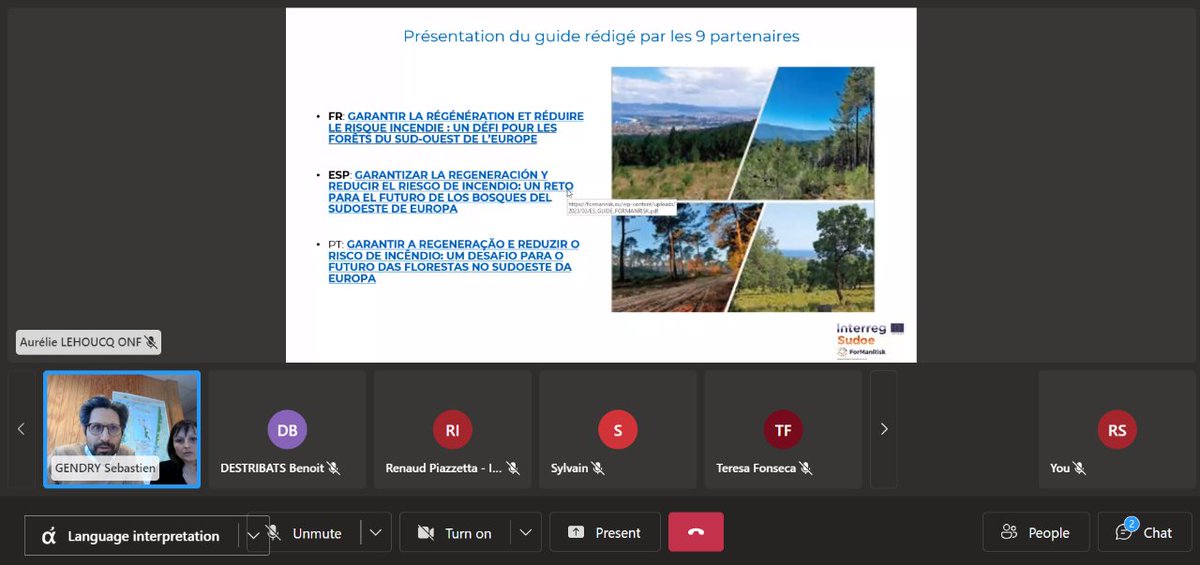This screenshot has height=565, width=1200.
Task: Click muted mic icon beside Renaud Piazzetta
Action: coord(513,468)
